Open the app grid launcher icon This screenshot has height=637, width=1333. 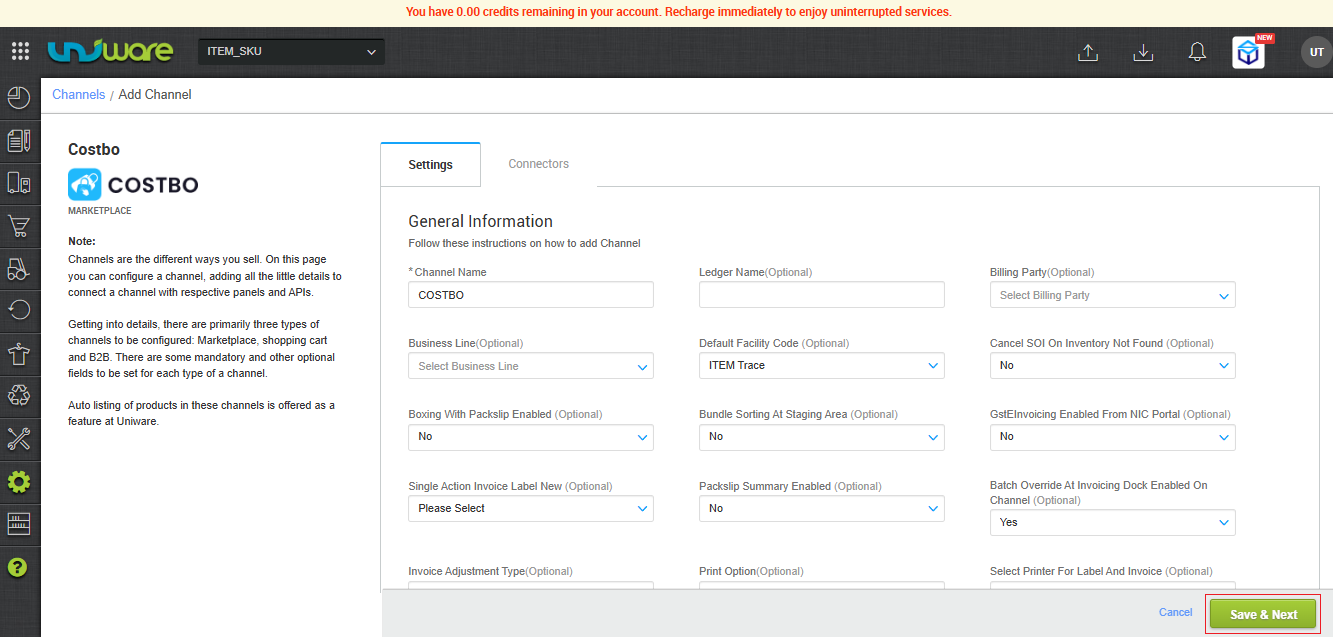(20, 51)
